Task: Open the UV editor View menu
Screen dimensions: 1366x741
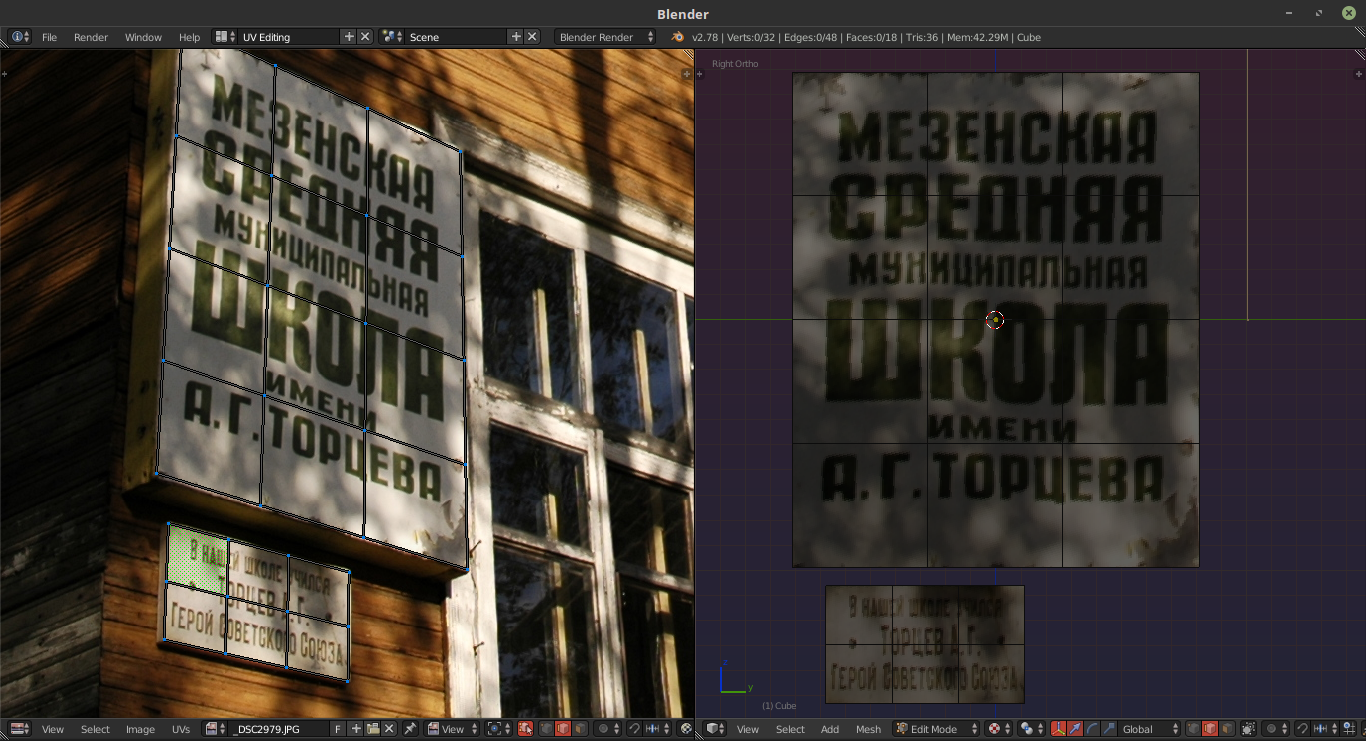Action: pyautogui.click(x=53, y=729)
